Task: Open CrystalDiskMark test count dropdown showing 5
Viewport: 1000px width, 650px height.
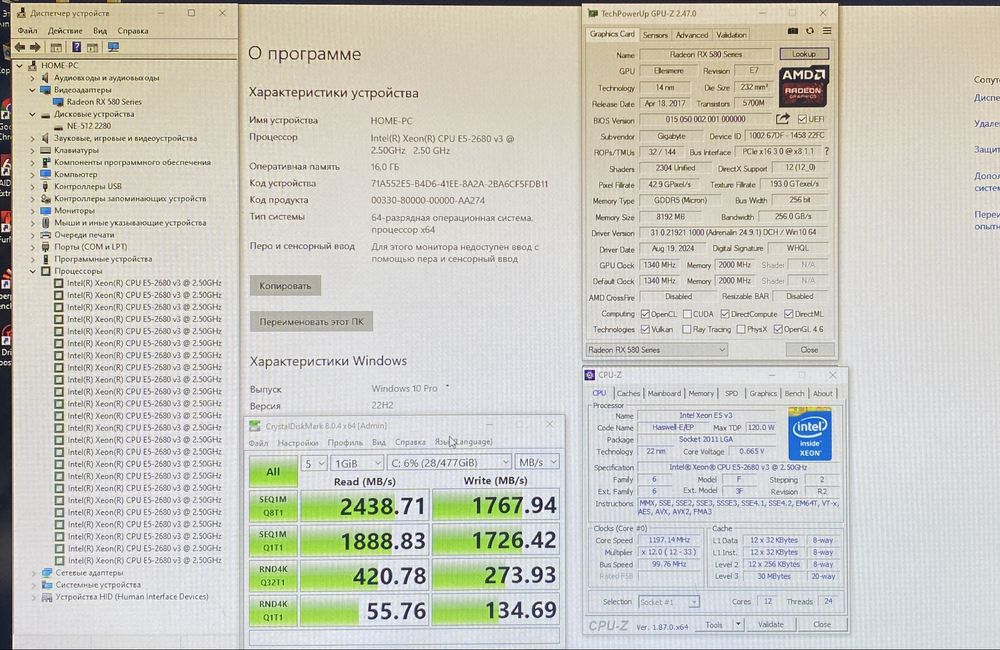Action: coord(314,463)
